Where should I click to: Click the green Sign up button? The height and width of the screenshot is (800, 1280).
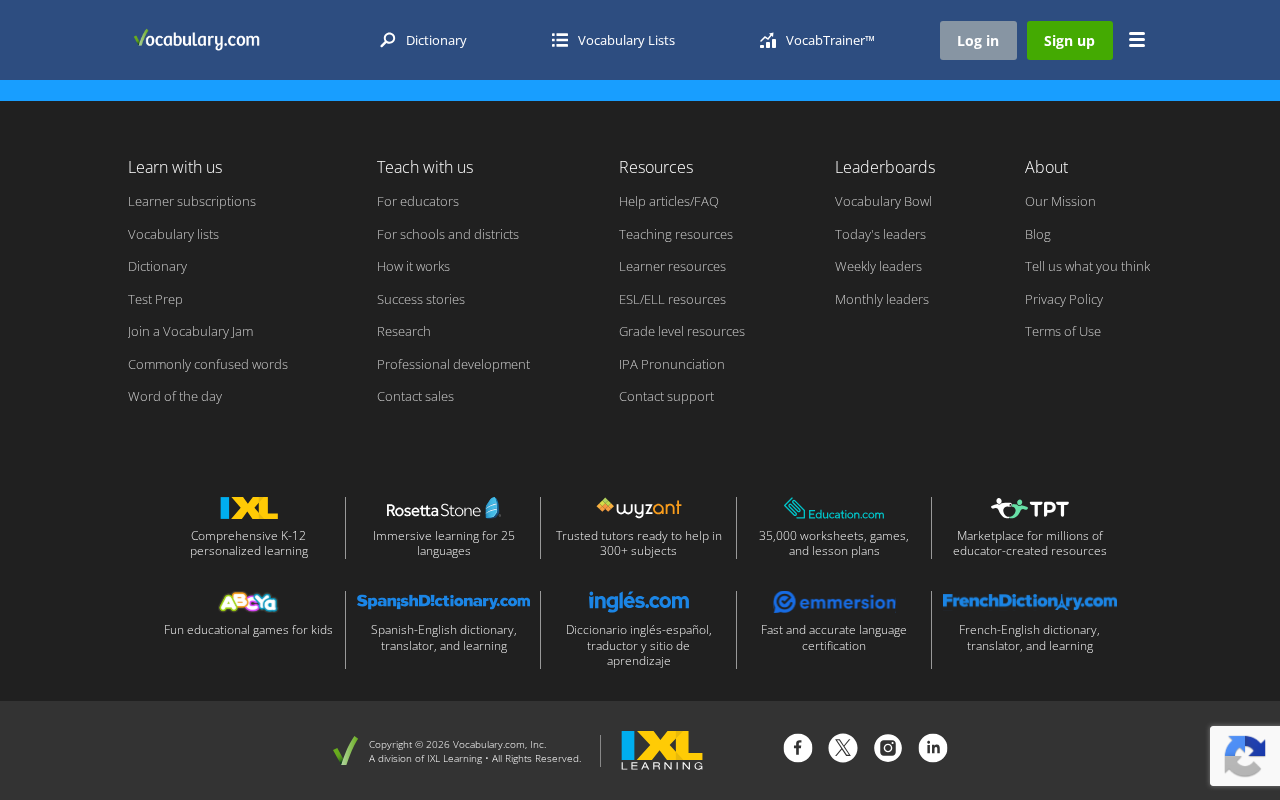(1069, 40)
